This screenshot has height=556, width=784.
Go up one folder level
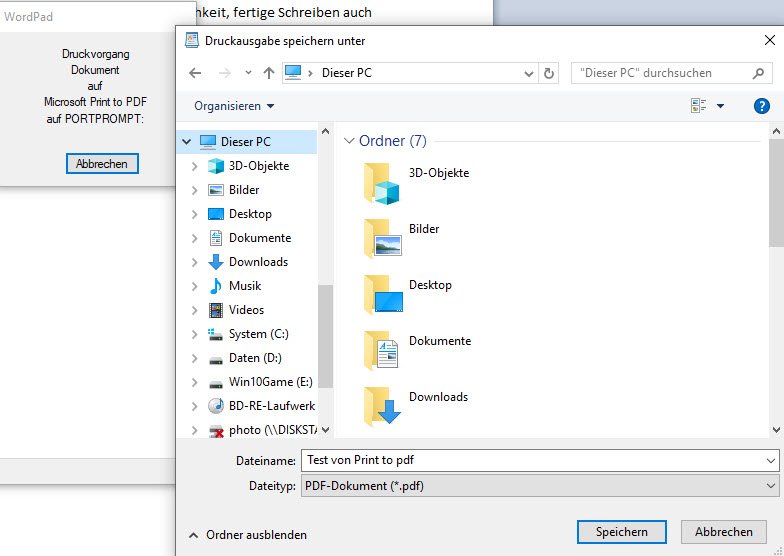(269, 73)
